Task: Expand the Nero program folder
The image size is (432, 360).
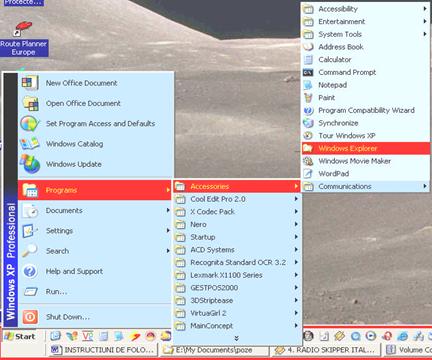Action: click(237, 224)
